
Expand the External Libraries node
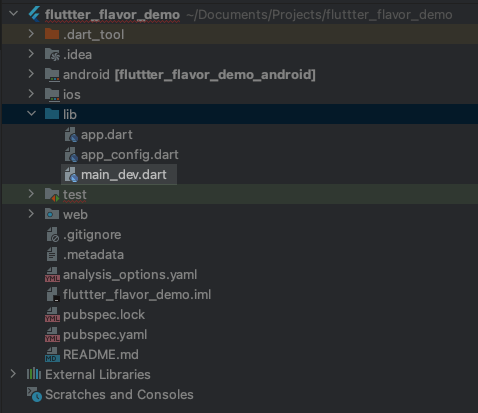[13, 374]
